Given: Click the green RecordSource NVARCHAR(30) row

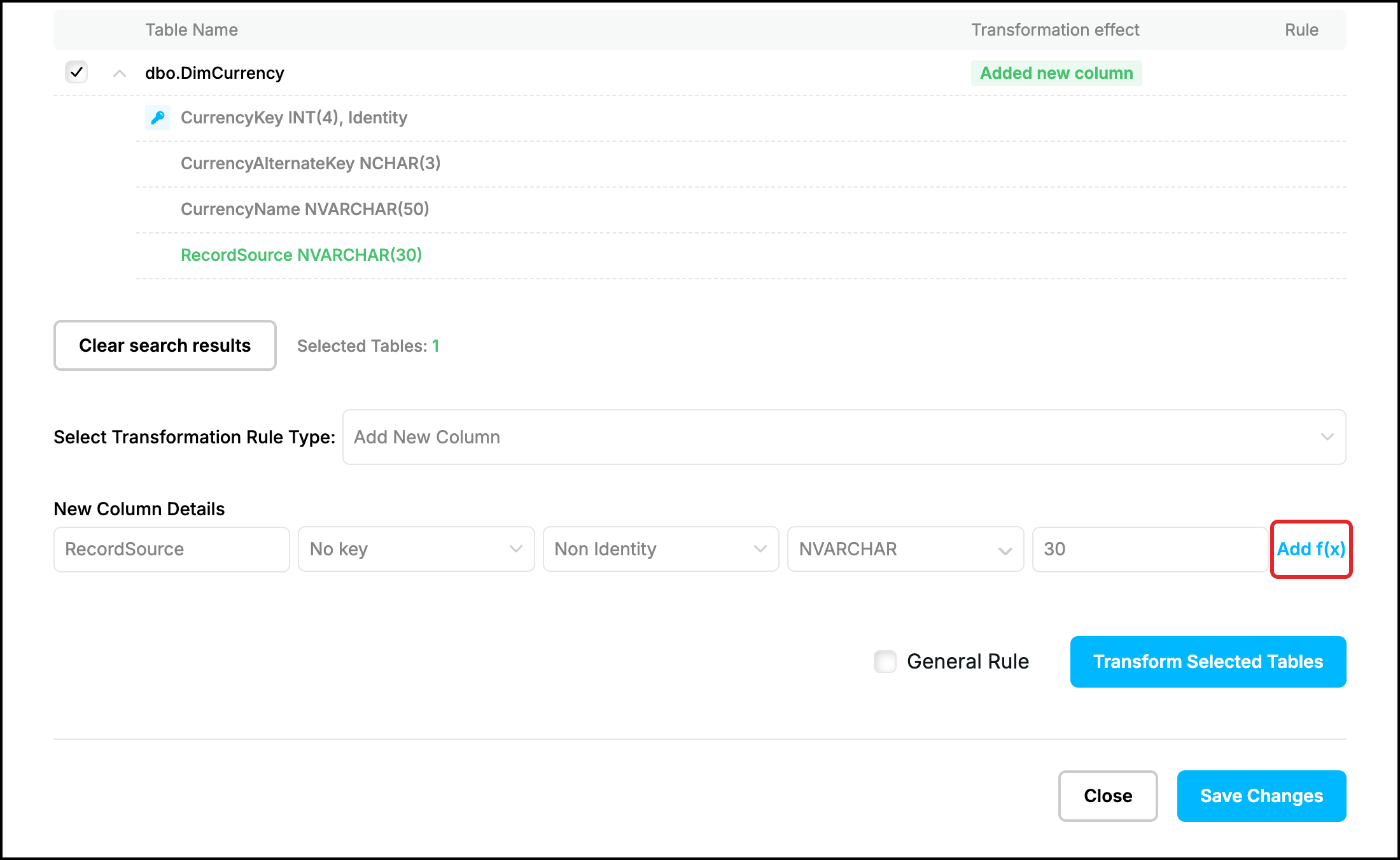Looking at the screenshot, I should click(741, 255).
